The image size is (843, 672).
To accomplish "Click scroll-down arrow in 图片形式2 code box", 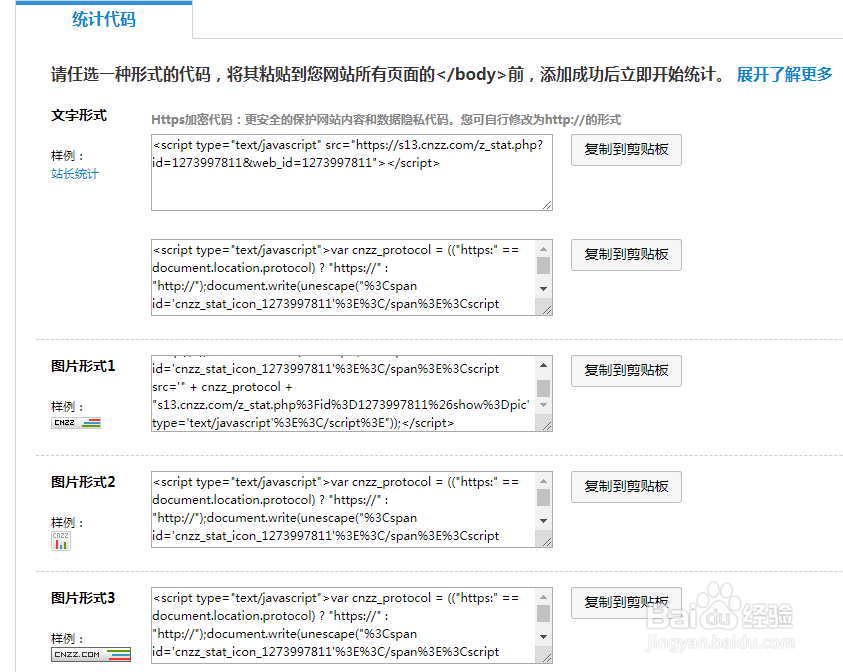I will [544, 521].
